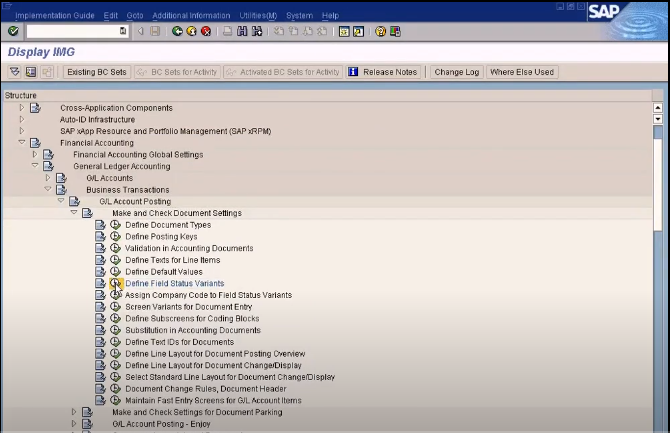This screenshot has width=670, height=433.
Task: Select Validation in Accounting Documents row
Action: 189,248
